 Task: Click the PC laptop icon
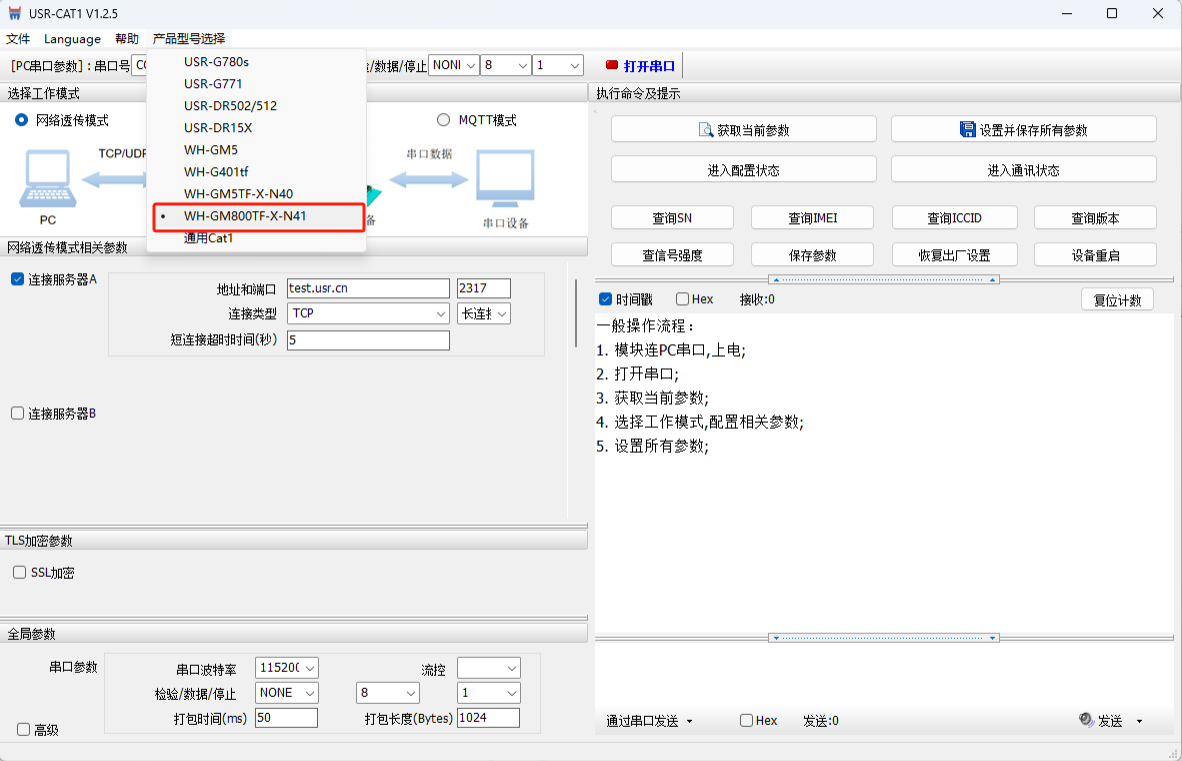[47, 180]
